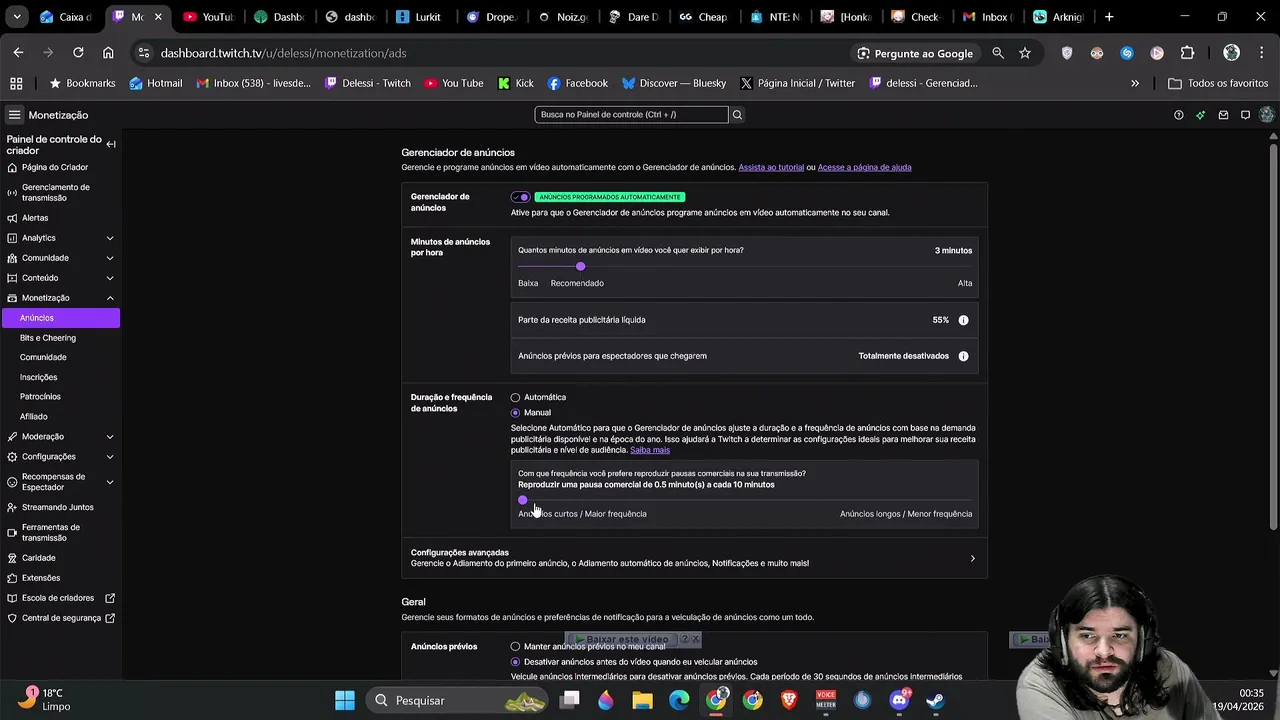
Task: Open Steam from taskbar
Action: point(935,700)
